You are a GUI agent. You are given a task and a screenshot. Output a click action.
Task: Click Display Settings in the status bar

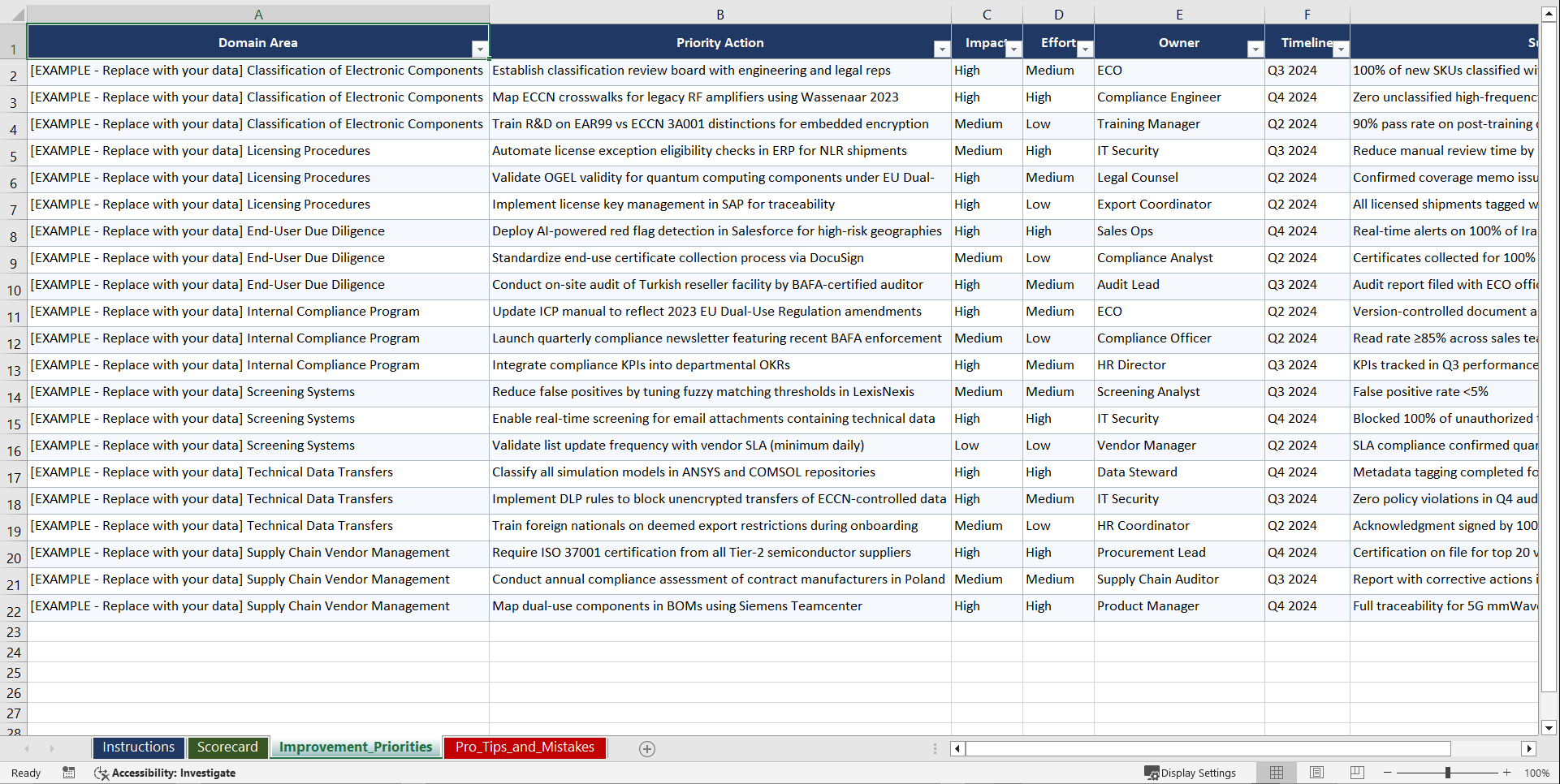[1199, 773]
